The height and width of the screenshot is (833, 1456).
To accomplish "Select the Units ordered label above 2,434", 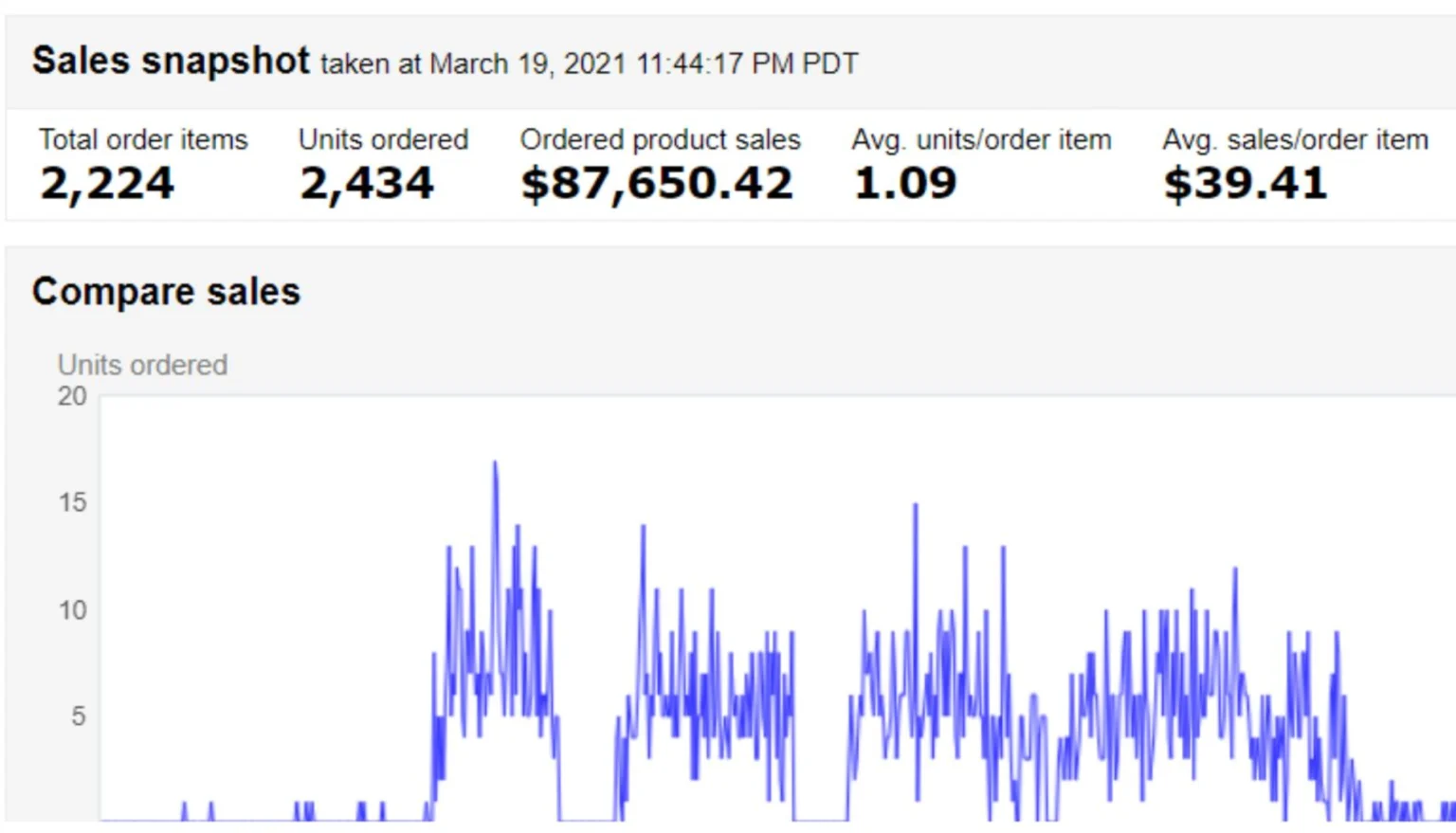I will point(383,139).
